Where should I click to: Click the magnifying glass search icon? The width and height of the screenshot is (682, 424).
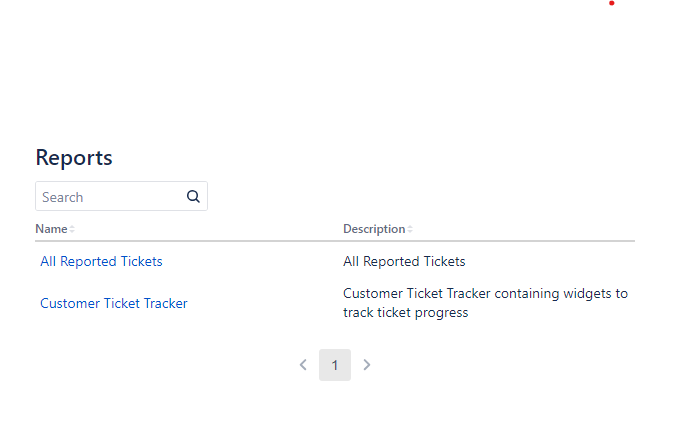click(x=193, y=197)
